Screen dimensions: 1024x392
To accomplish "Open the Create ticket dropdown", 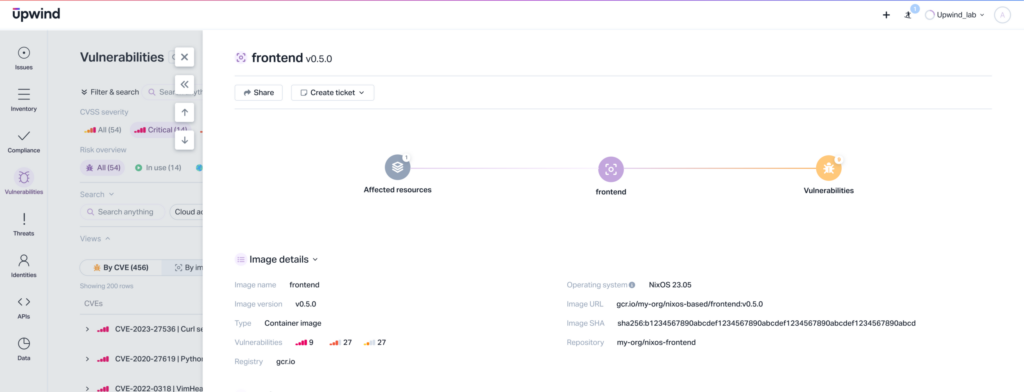I will tap(332, 93).
